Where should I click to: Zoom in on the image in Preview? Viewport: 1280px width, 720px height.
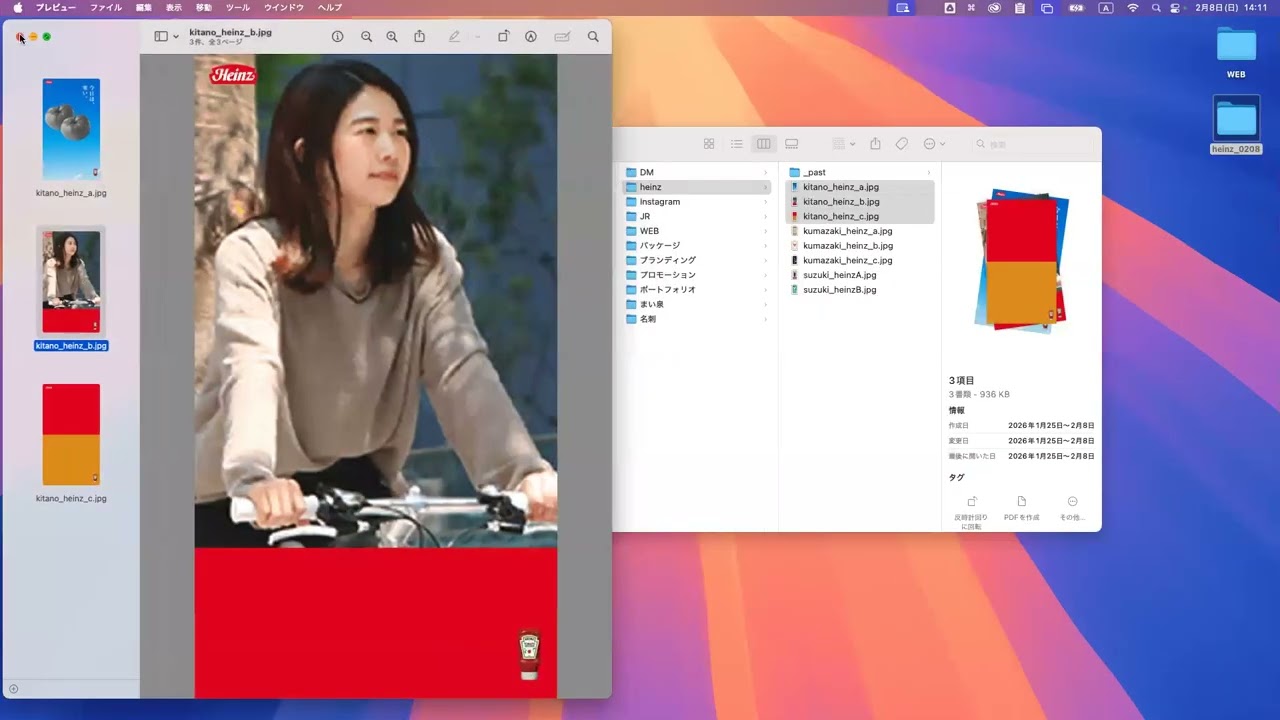tap(392, 36)
